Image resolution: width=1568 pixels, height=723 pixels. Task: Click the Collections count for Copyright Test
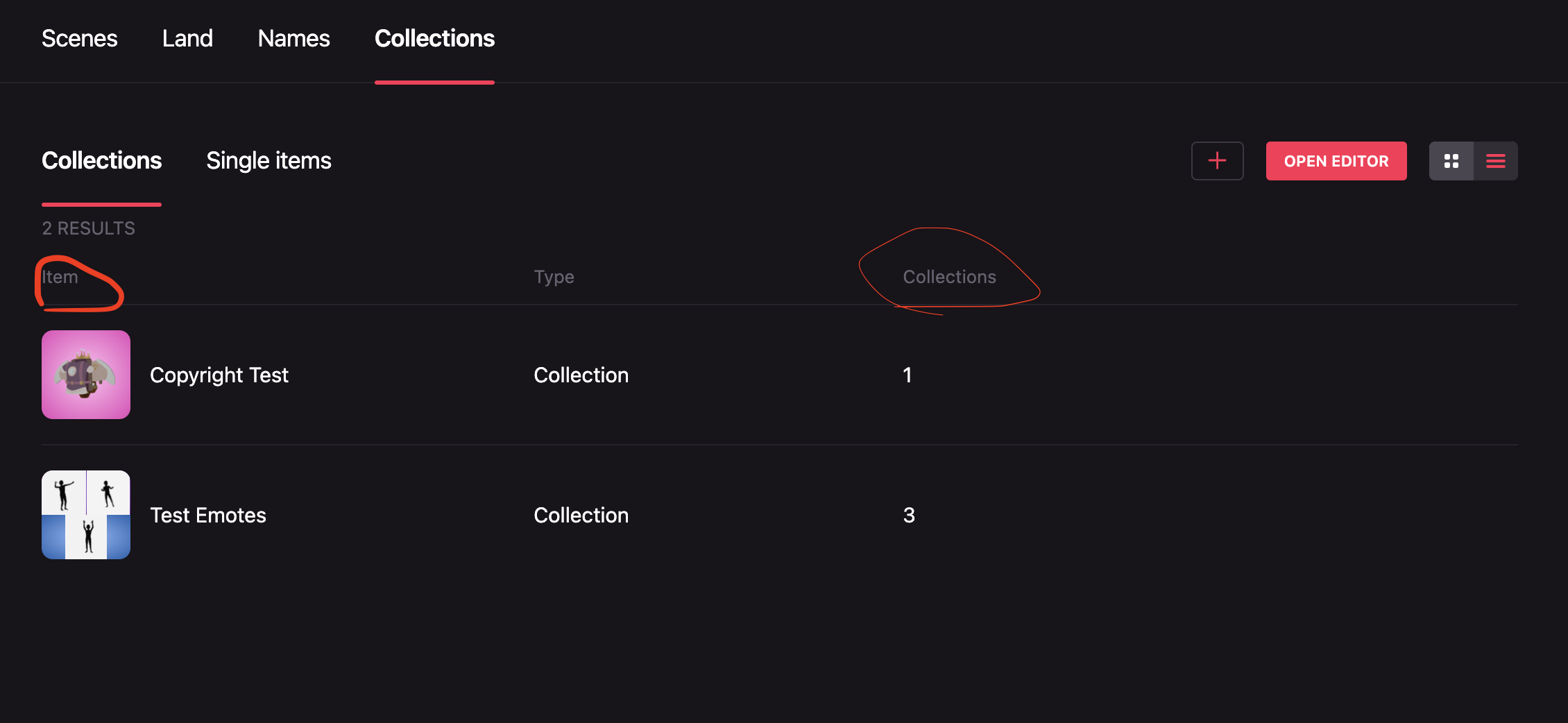click(x=907, y=374)
